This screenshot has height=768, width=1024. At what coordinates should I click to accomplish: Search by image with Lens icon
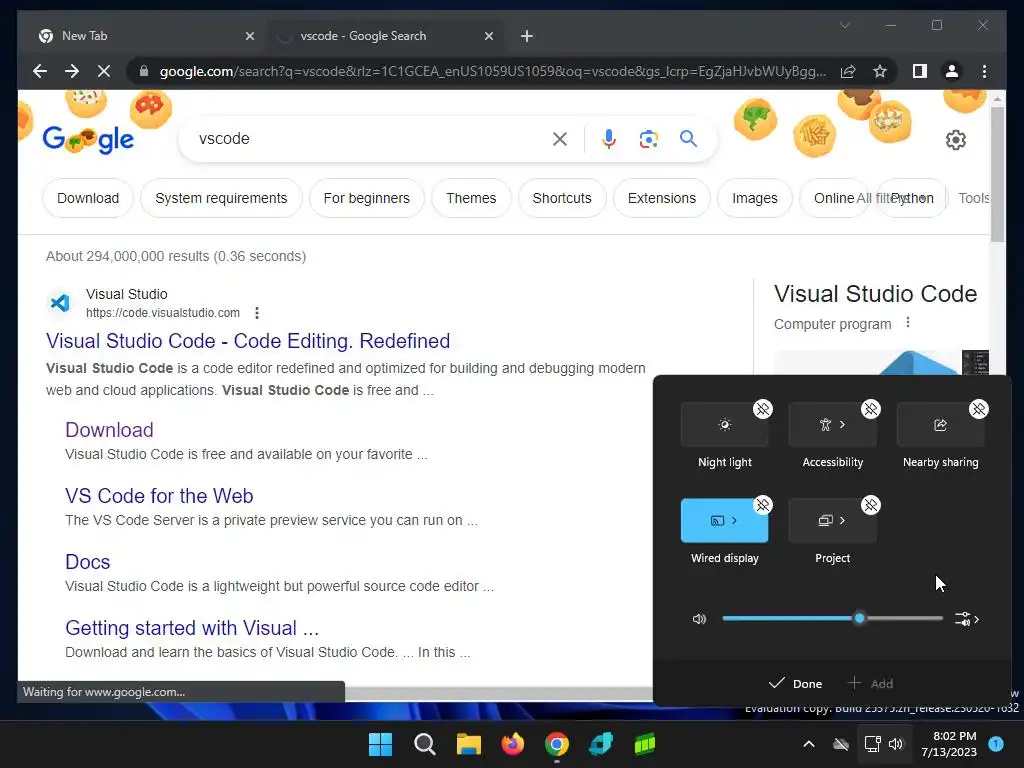(x=648, y=139)
